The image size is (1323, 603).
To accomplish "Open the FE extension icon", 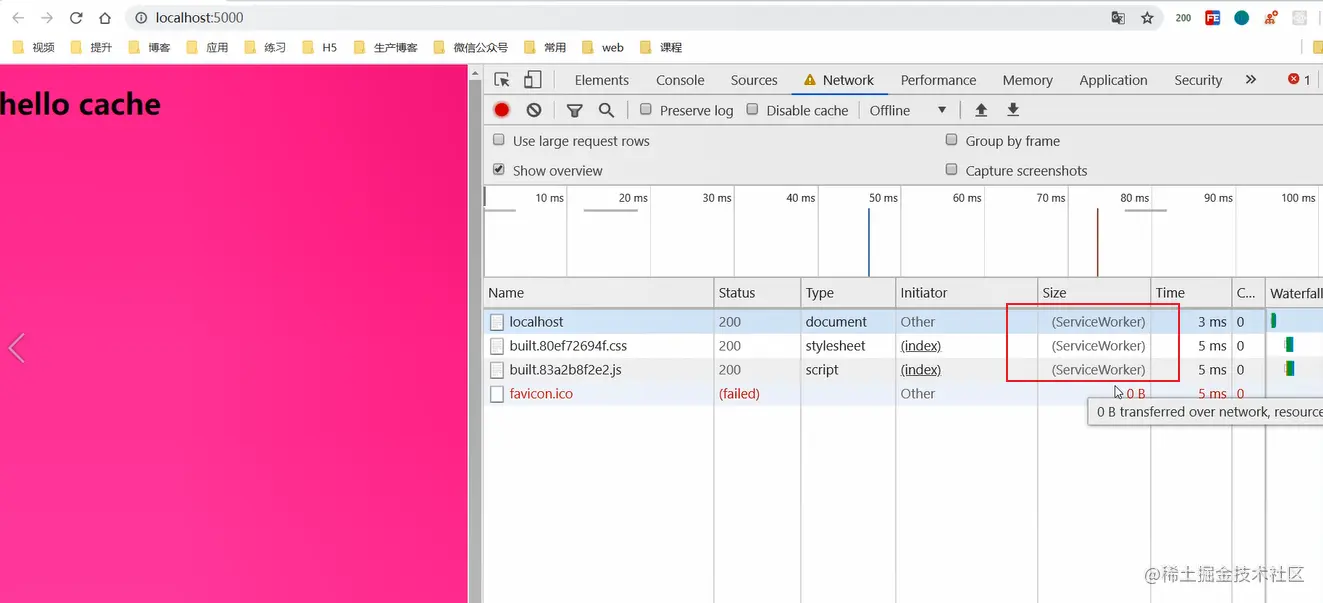I will point(1213,18).
